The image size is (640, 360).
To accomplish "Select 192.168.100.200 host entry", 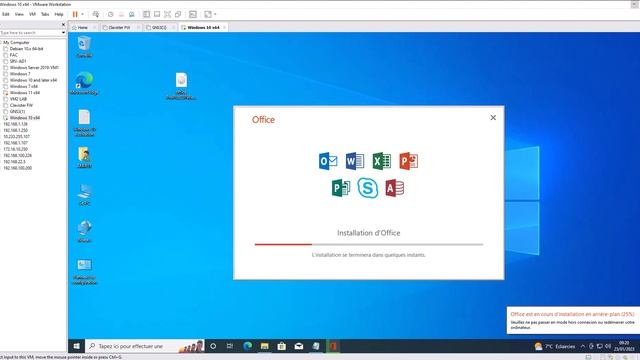I will pyautogui.click(x=18, y=168).
